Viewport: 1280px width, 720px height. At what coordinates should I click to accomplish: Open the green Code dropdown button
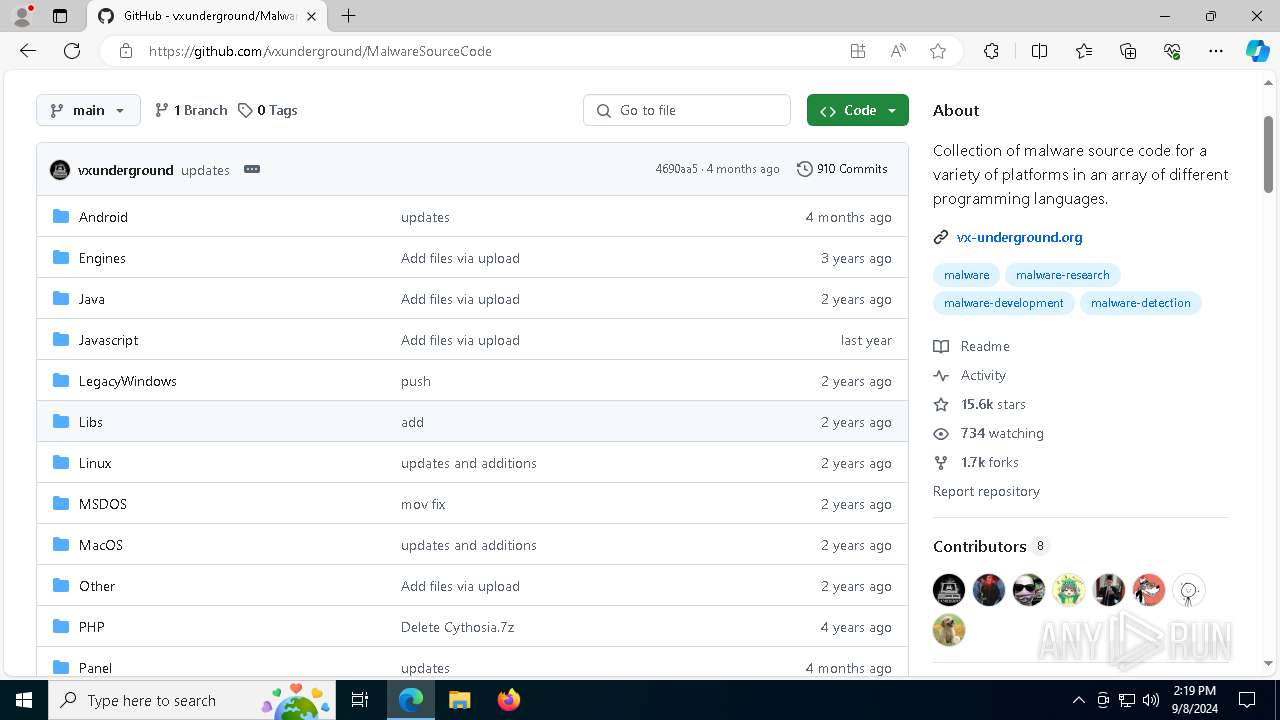click(858, 110)
